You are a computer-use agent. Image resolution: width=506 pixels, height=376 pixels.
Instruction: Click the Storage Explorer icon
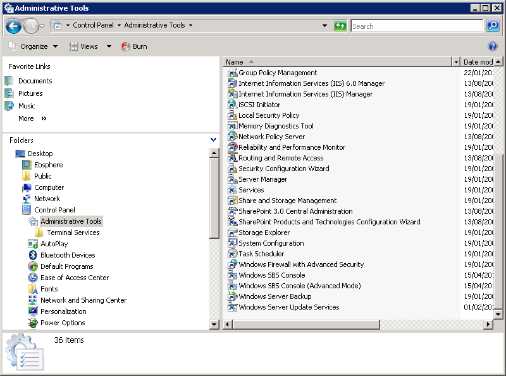(232, 233)
